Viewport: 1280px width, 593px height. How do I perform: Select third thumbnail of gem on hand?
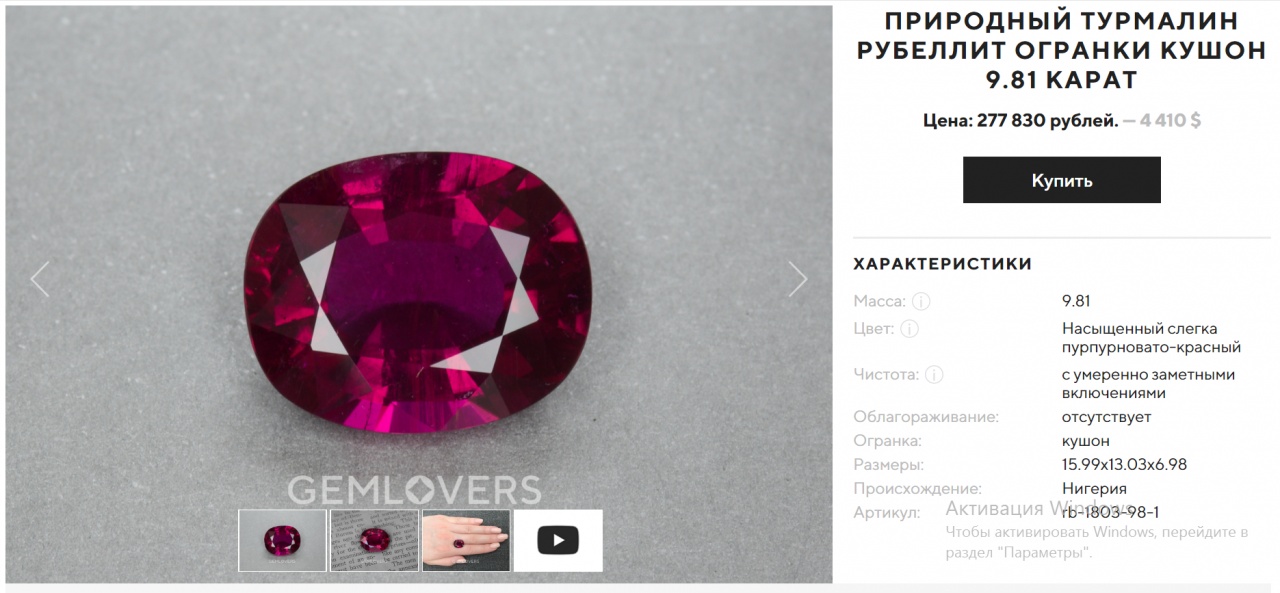tap(466, 541)
